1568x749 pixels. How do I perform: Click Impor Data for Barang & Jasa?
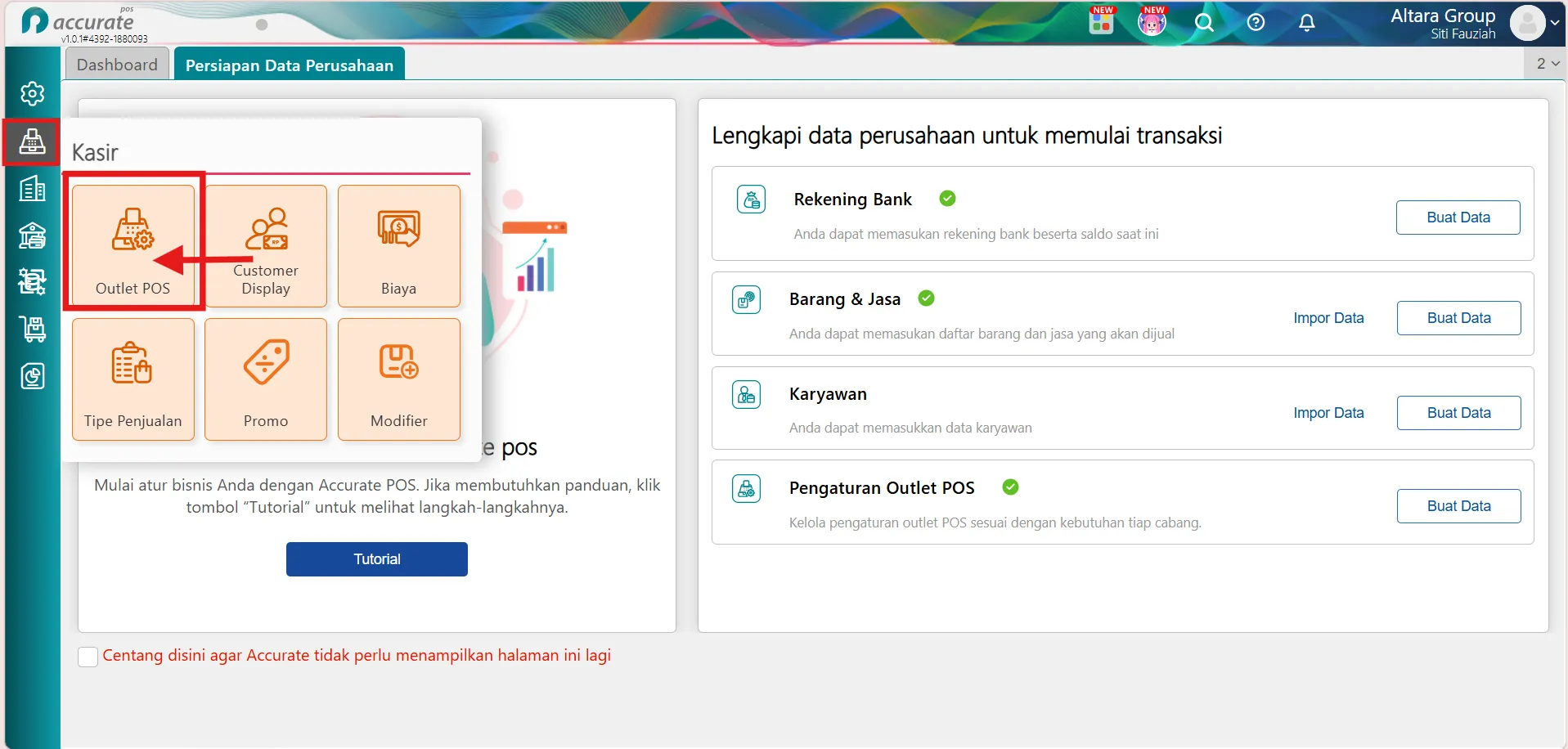tap(1328, 318)
